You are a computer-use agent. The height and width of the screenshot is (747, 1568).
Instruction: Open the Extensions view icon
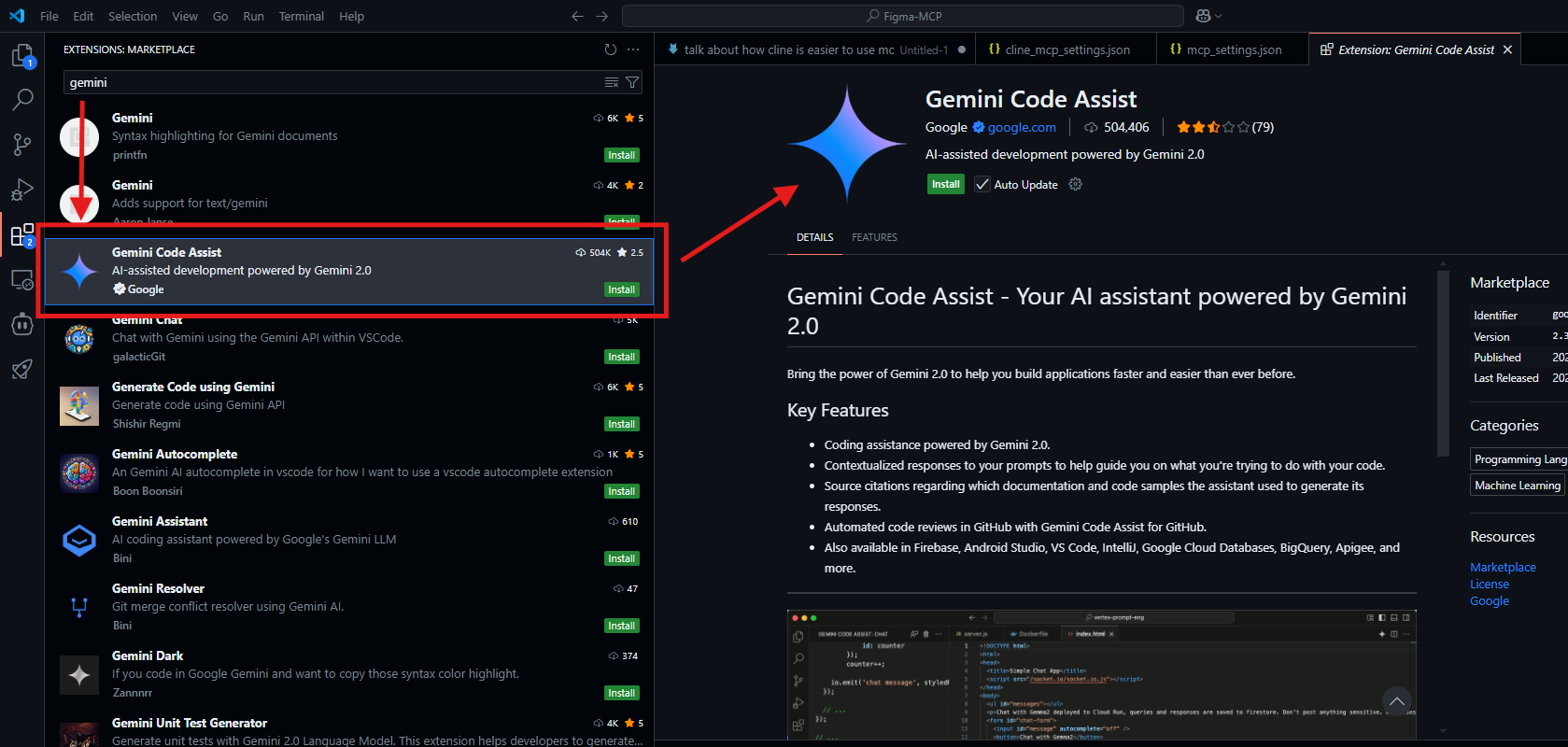22,234
